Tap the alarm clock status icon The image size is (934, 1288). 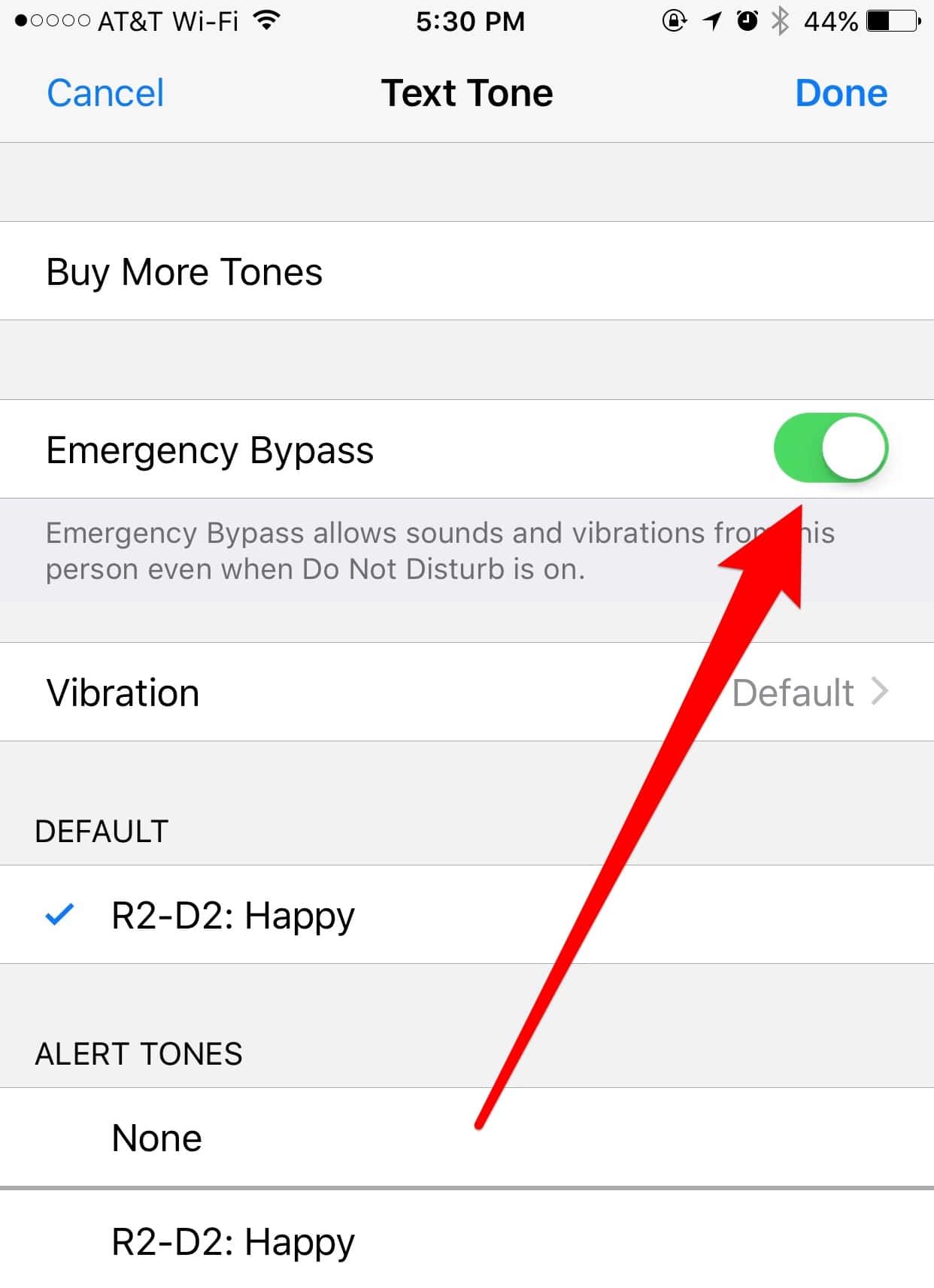click(x=747, y=21)
